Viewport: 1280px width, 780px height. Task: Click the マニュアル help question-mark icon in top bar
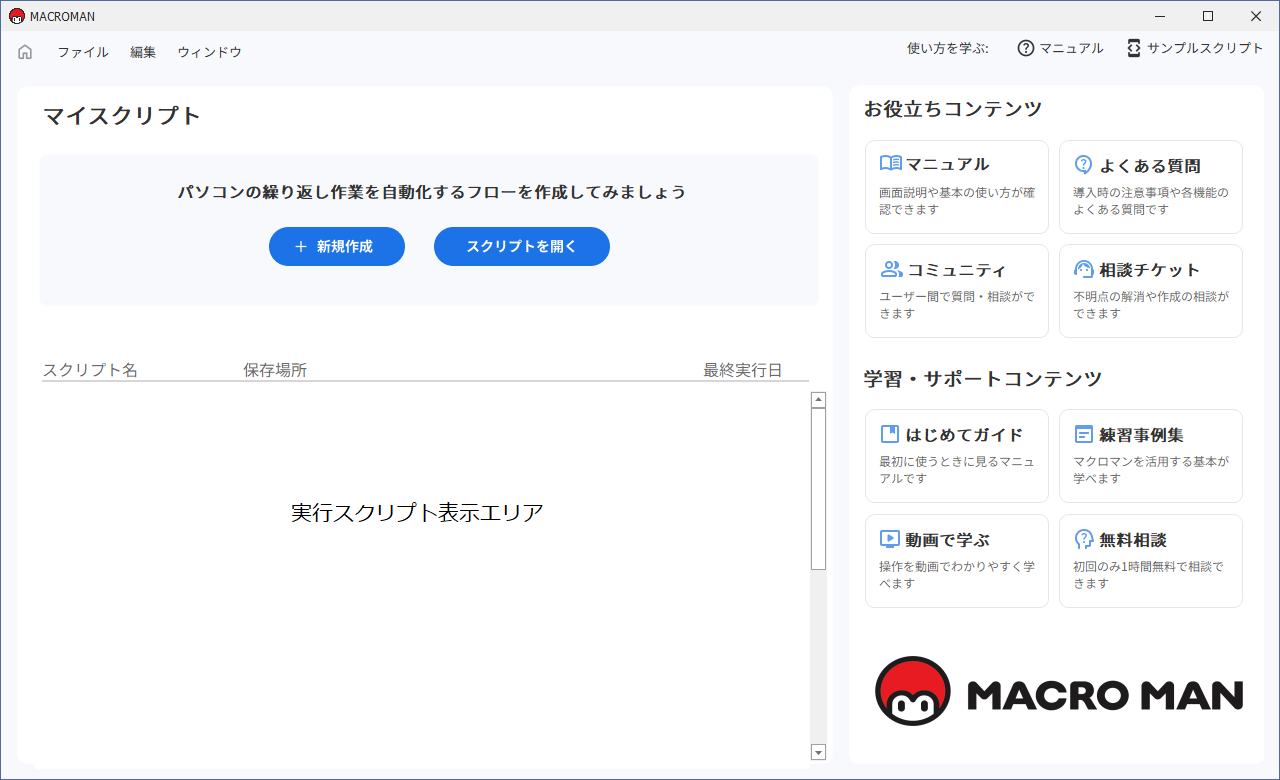coord(1025,48)
